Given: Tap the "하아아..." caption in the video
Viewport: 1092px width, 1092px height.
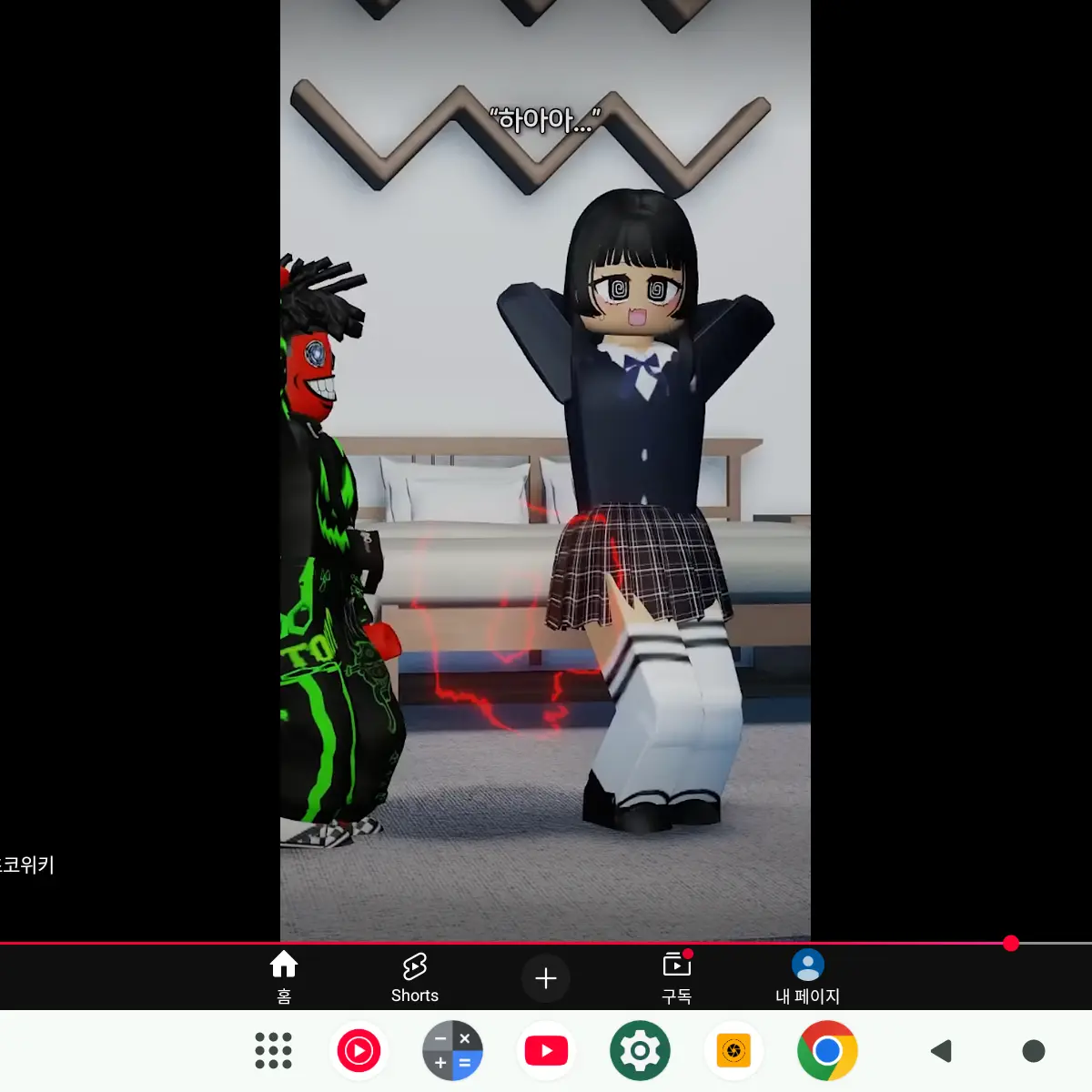Looking at the screenshot, I should 545,120.
